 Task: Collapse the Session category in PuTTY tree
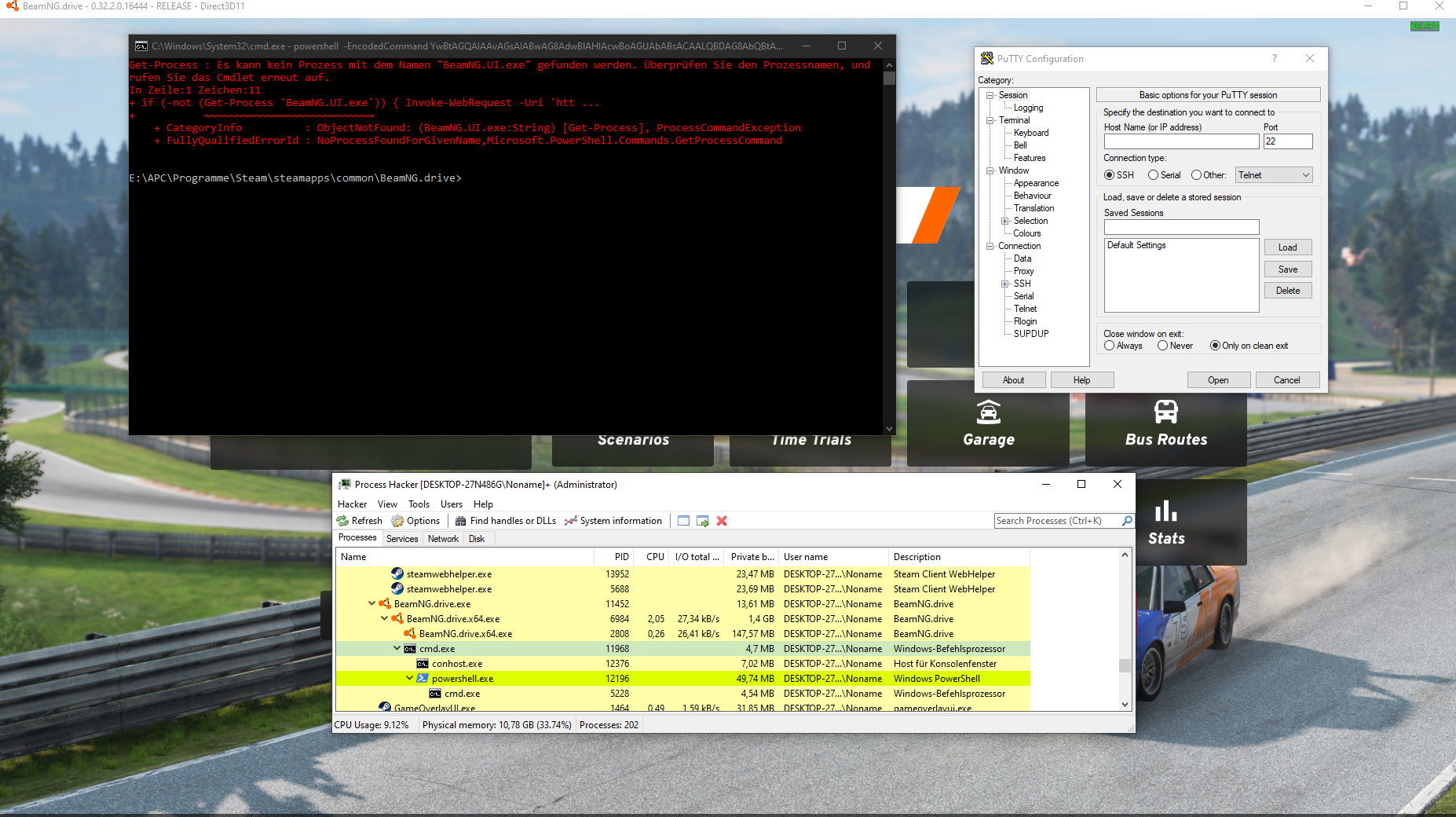990,95
